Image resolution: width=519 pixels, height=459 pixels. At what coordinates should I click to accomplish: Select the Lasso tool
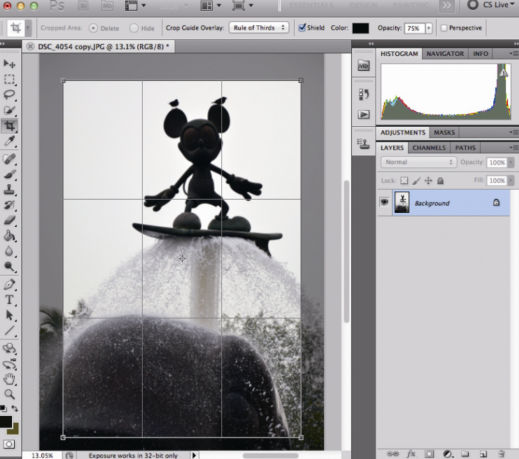(x=9, y=95)
